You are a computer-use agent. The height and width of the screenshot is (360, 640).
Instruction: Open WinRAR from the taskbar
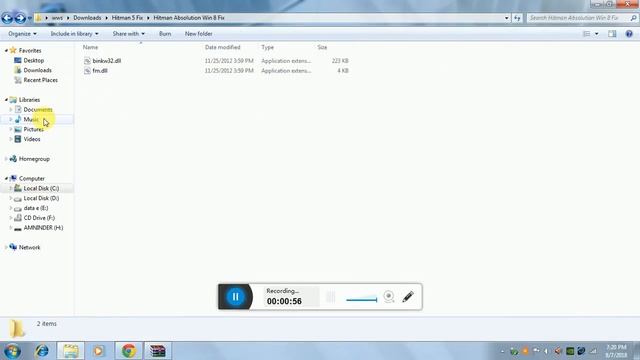click(158, 351)
